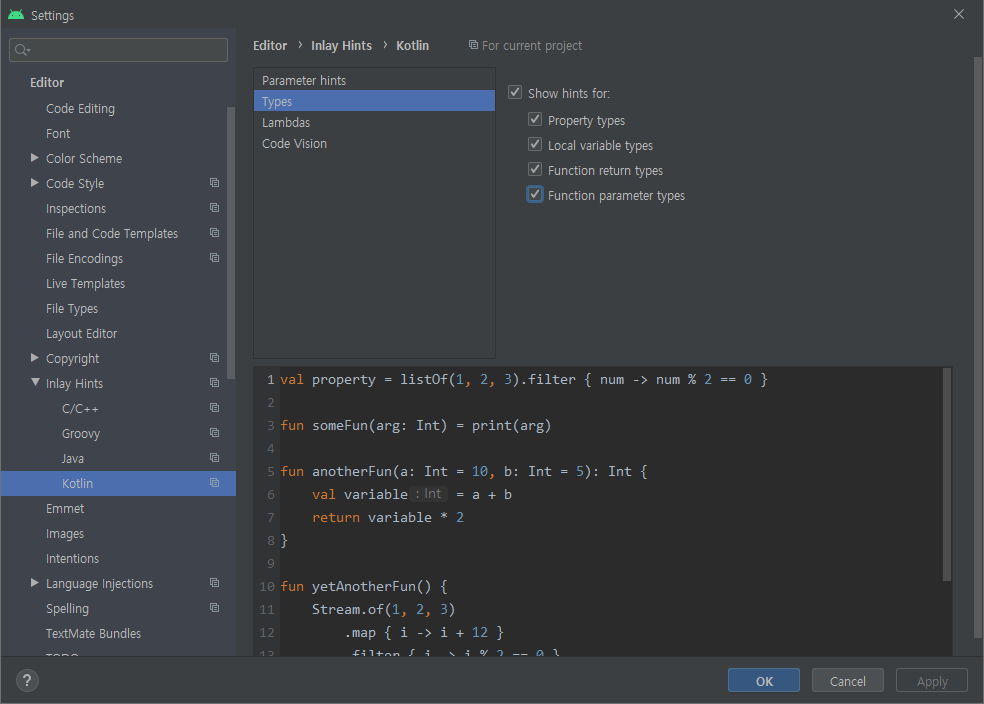Screen dimensions: 984x704
Task: Select C/C++ under Inlay Hints
Action: pos(80,408)
